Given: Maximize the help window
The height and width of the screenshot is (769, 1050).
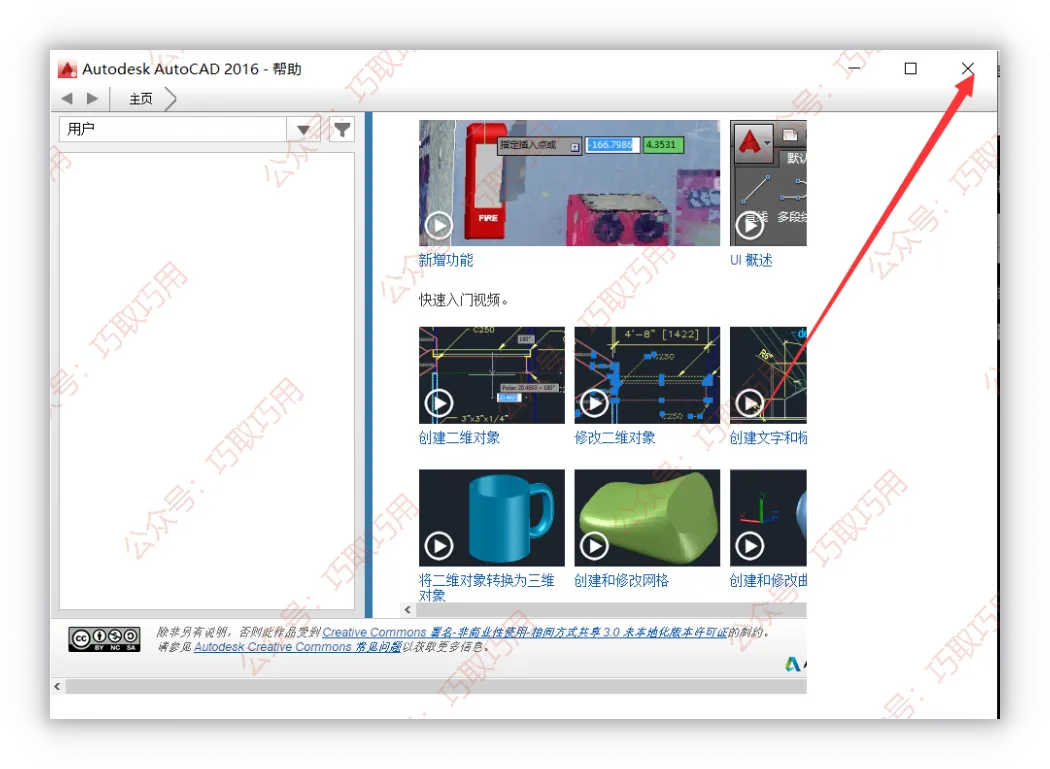Looking at the screenshot, I should click(911, 68).
